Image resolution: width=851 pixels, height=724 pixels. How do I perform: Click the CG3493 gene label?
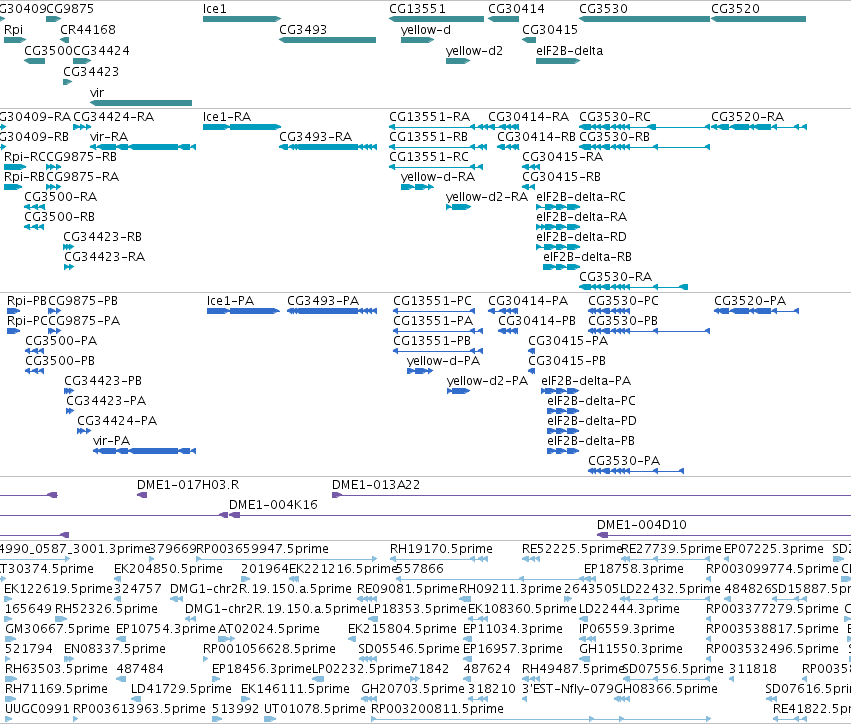tap(303, 30)
